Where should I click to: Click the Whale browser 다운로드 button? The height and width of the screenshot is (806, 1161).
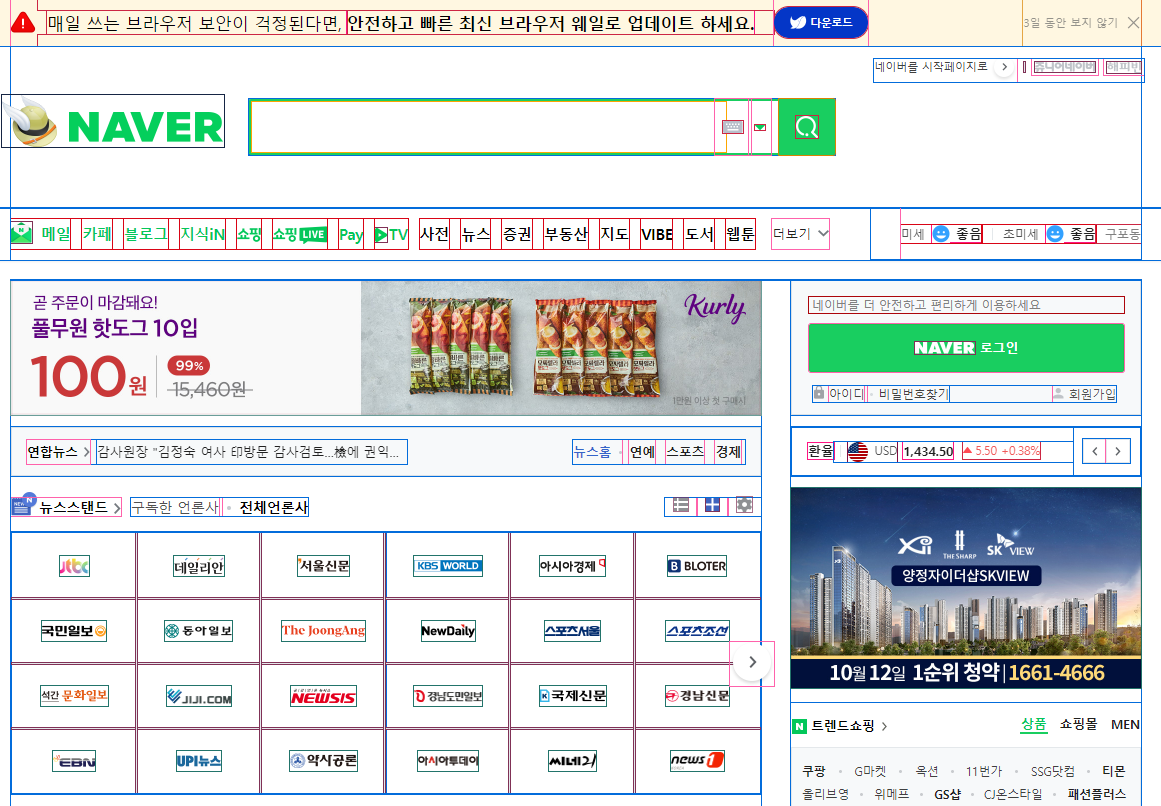click(820, 23)
